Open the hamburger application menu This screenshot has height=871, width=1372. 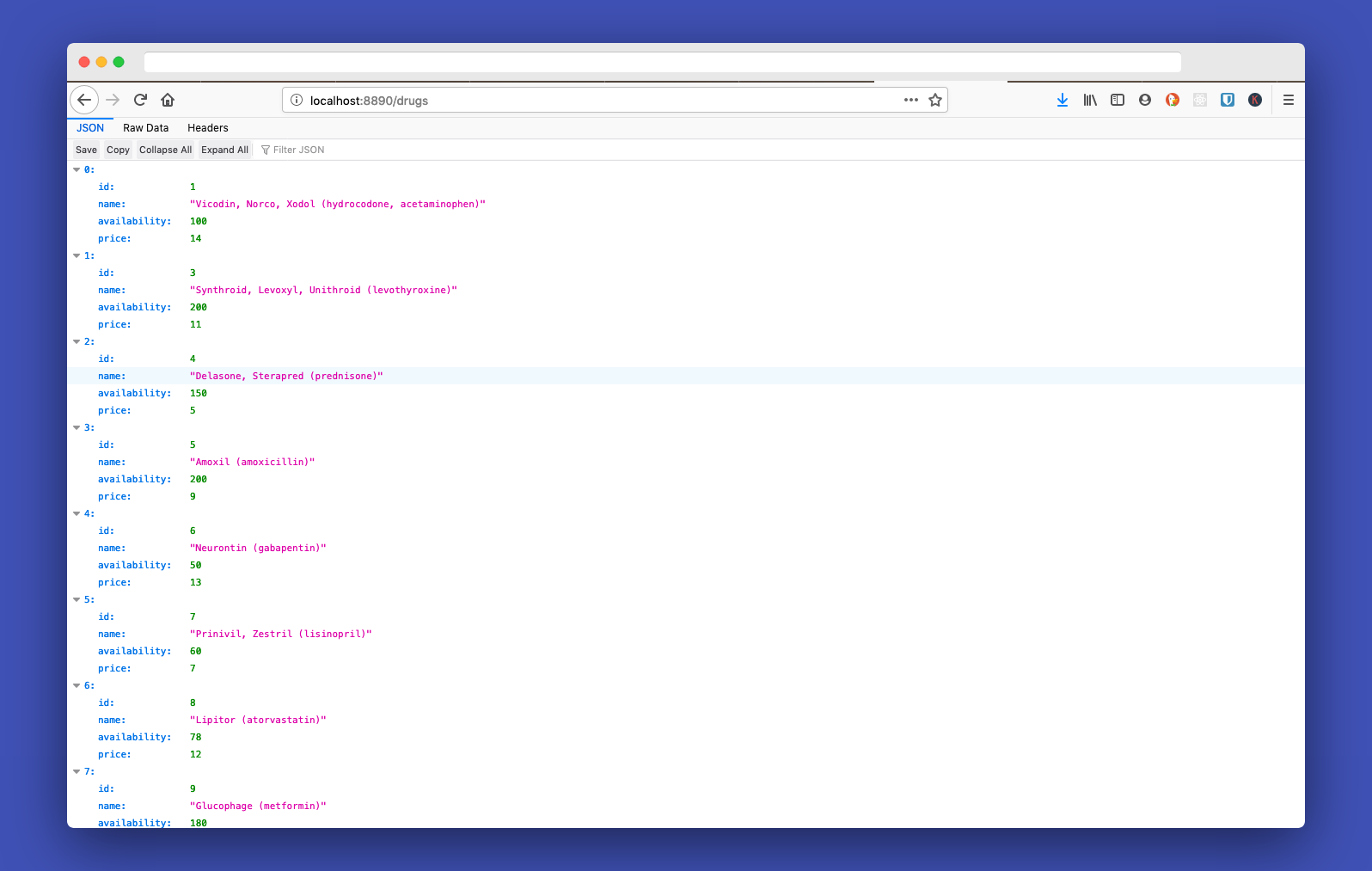(1289, 100)
